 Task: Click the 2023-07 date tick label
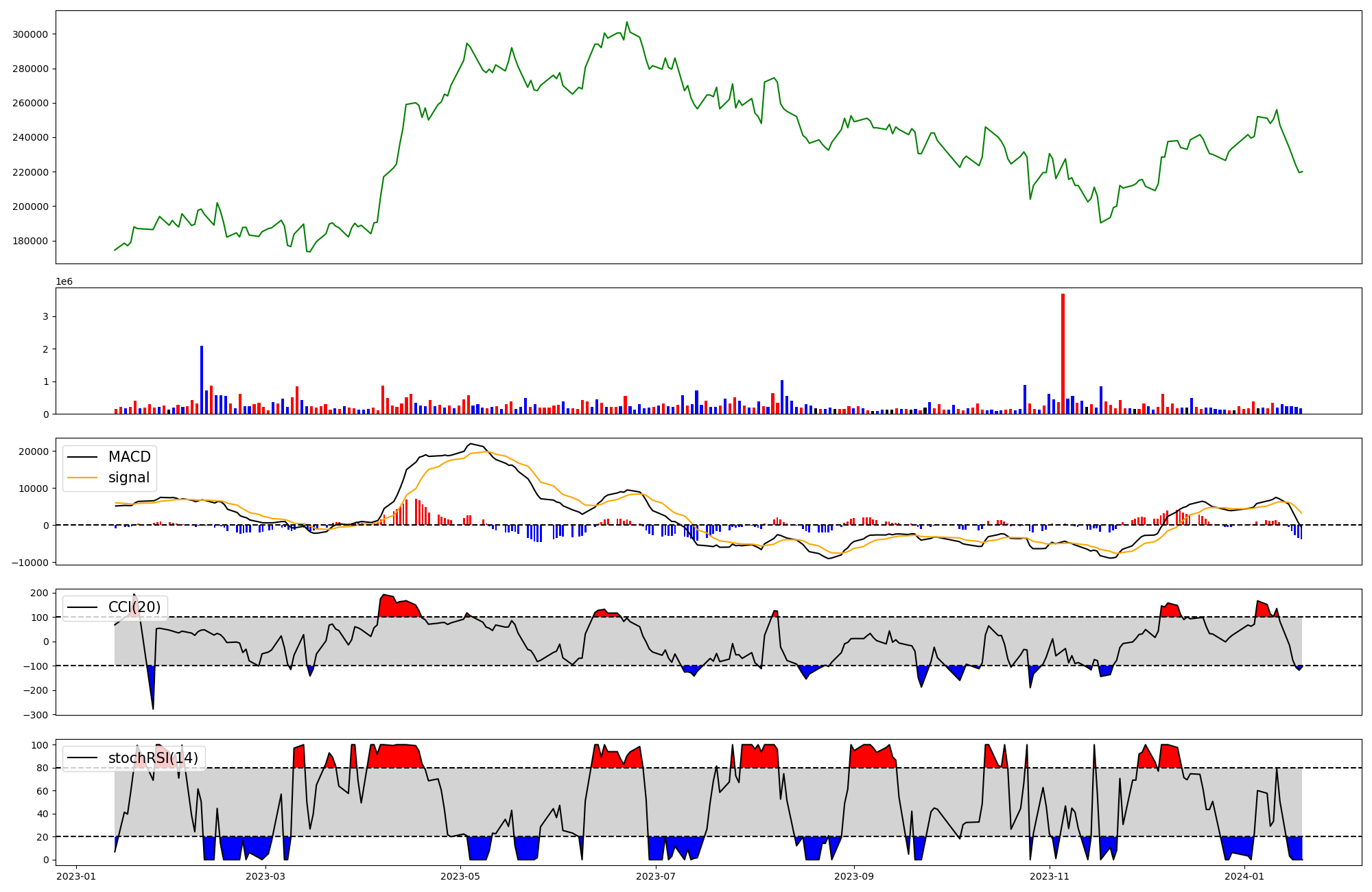(x=656, y=876)
